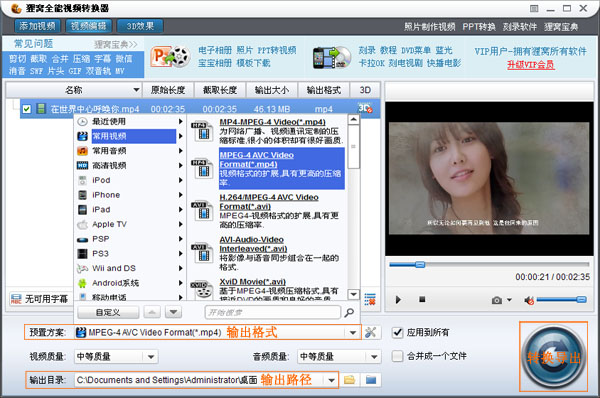Click format list scroll down arrow

tap(354, 294)
